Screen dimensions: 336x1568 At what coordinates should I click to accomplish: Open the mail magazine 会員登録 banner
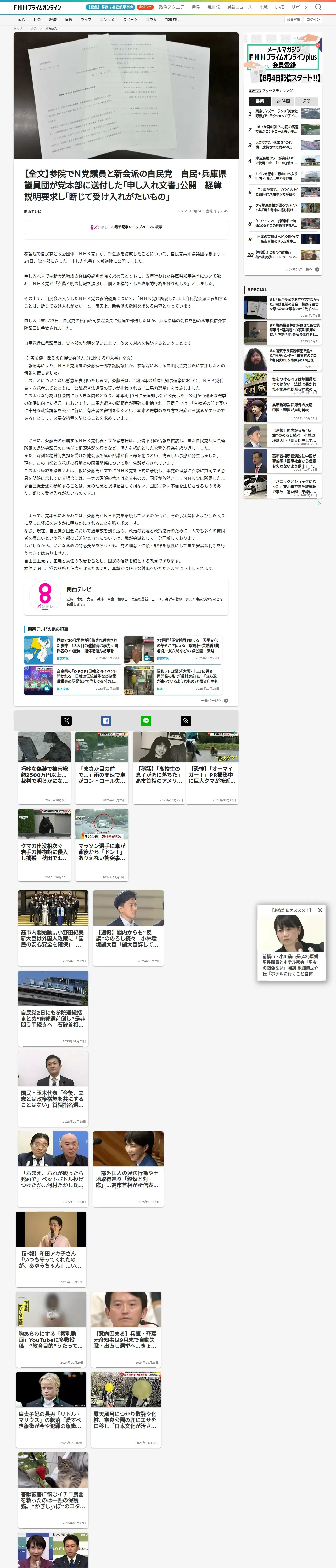click(x=283, y=59)
